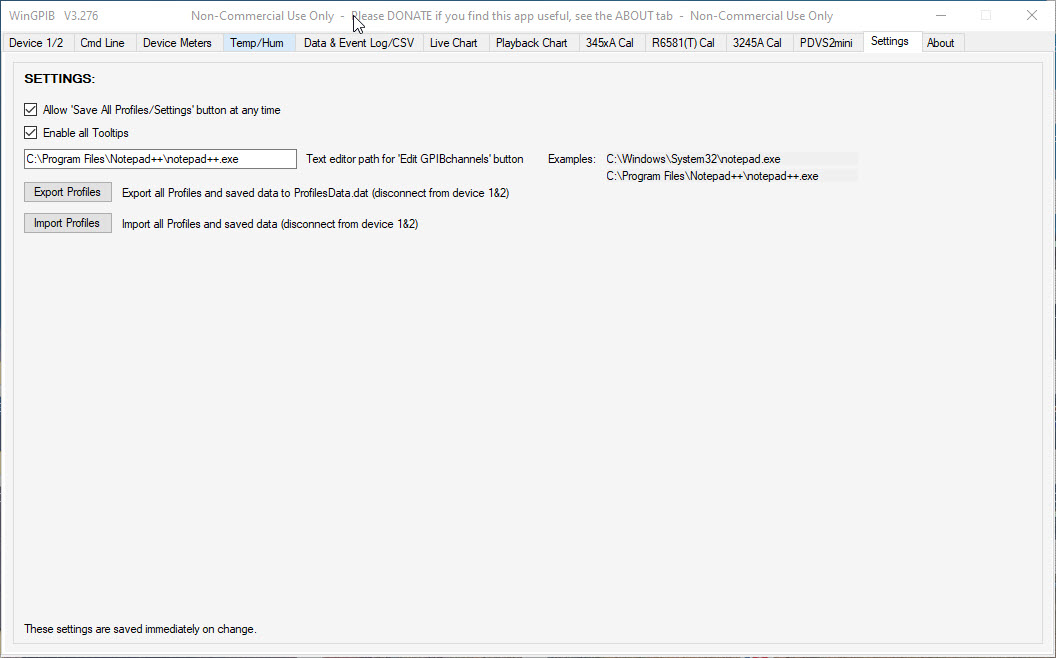Go to the Temp/Hum tab
The height and width of the screenshot is (658, 1056).
(x=257, y=43)
